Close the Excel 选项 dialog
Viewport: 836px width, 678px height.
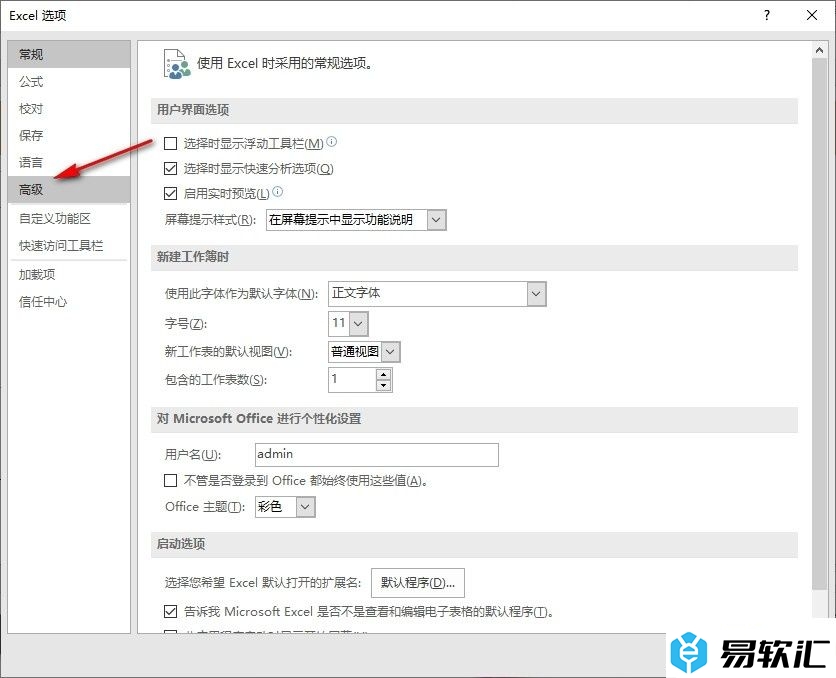811,15
